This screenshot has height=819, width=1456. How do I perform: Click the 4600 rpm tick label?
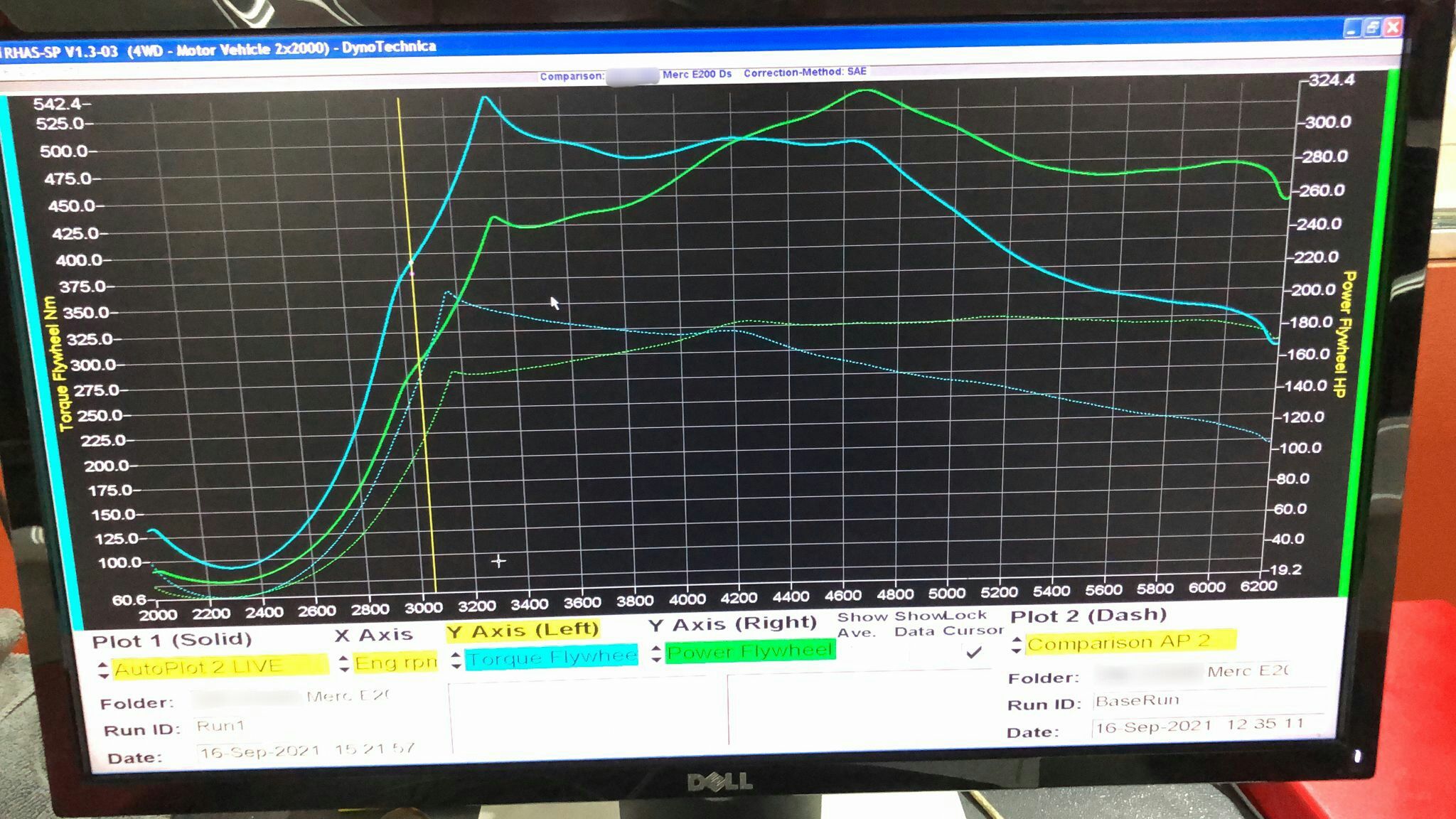[842, 596]
